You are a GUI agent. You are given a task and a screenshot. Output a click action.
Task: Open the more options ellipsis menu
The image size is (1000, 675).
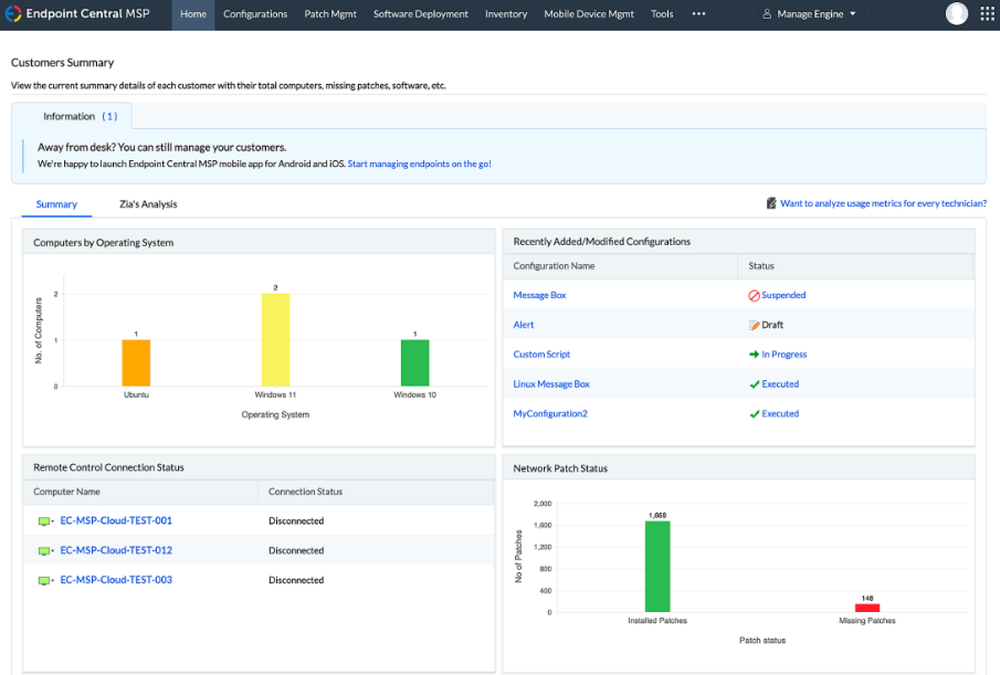coord(698,14)
